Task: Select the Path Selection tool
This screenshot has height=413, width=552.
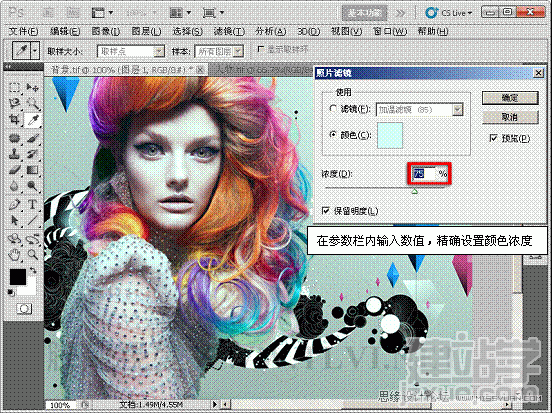Action: click(x=14, y=220)
